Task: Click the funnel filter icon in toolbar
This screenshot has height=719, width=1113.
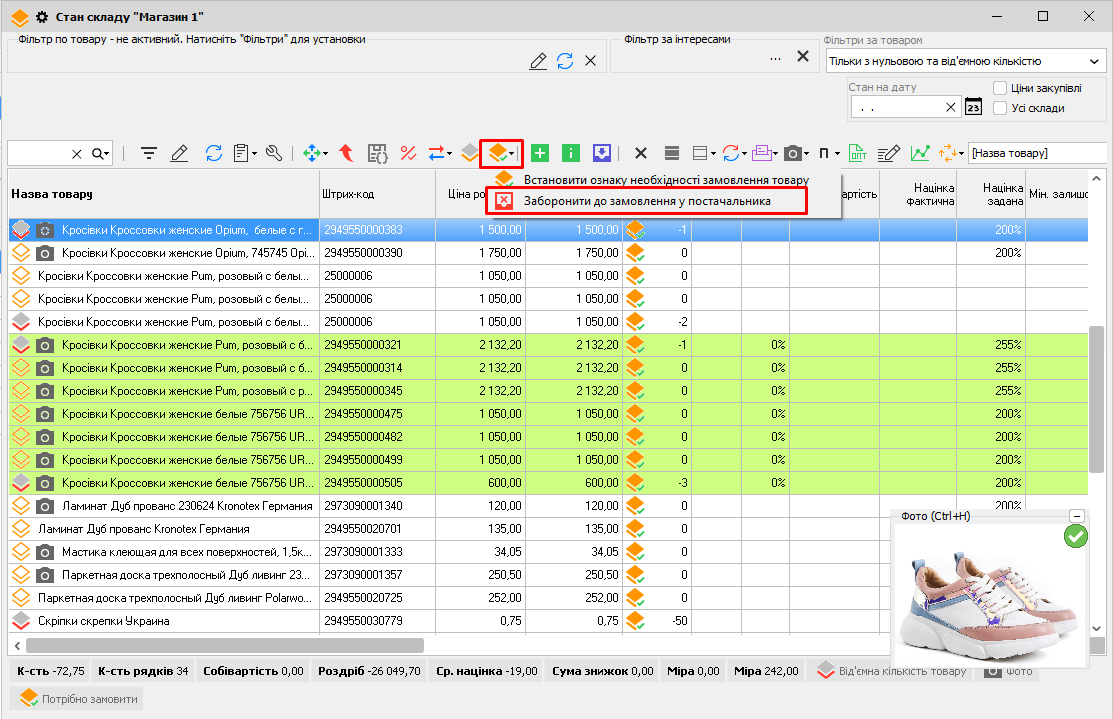Action: tap(149, 153)
